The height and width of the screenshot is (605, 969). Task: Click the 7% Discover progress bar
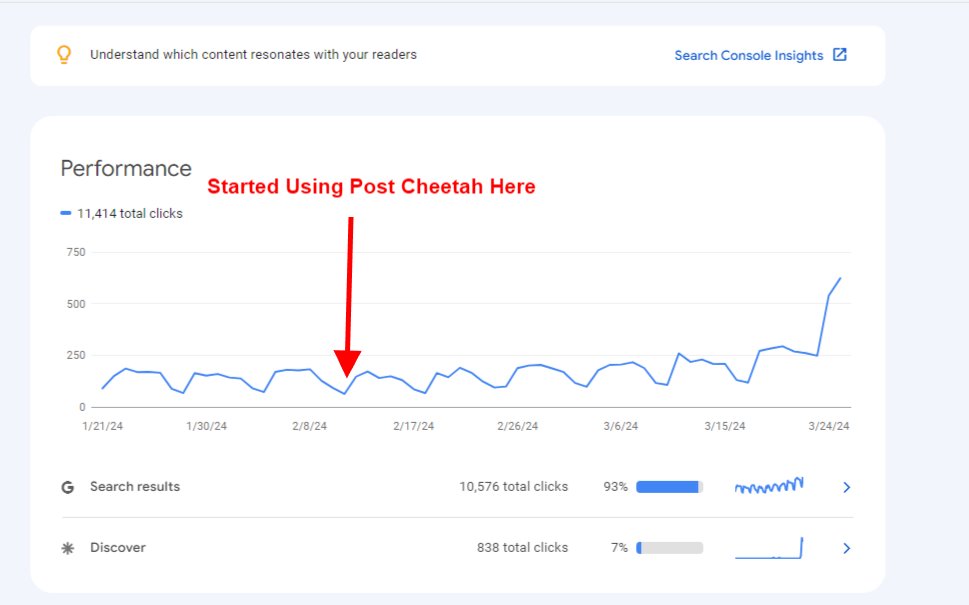pyautogui.click(x=669, y=548)
